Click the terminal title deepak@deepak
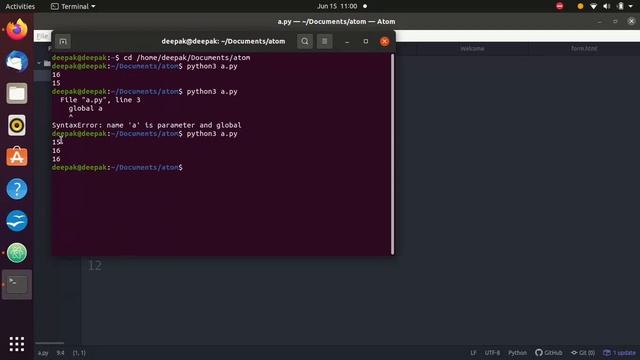Screen dimensions: 640x360 tap(223, 41)
